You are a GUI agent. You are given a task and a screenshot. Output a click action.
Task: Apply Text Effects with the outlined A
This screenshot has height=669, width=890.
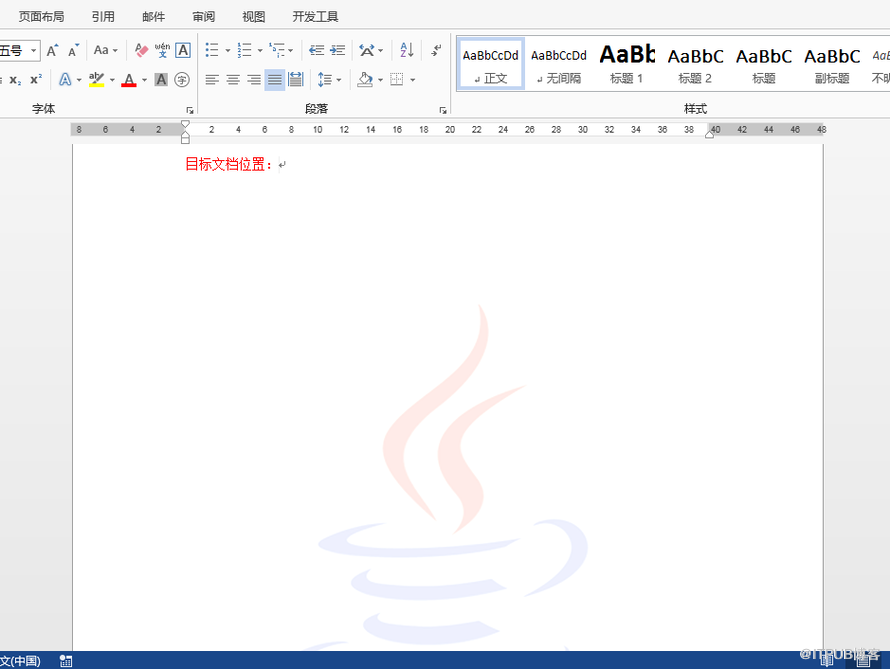(65, 80)
